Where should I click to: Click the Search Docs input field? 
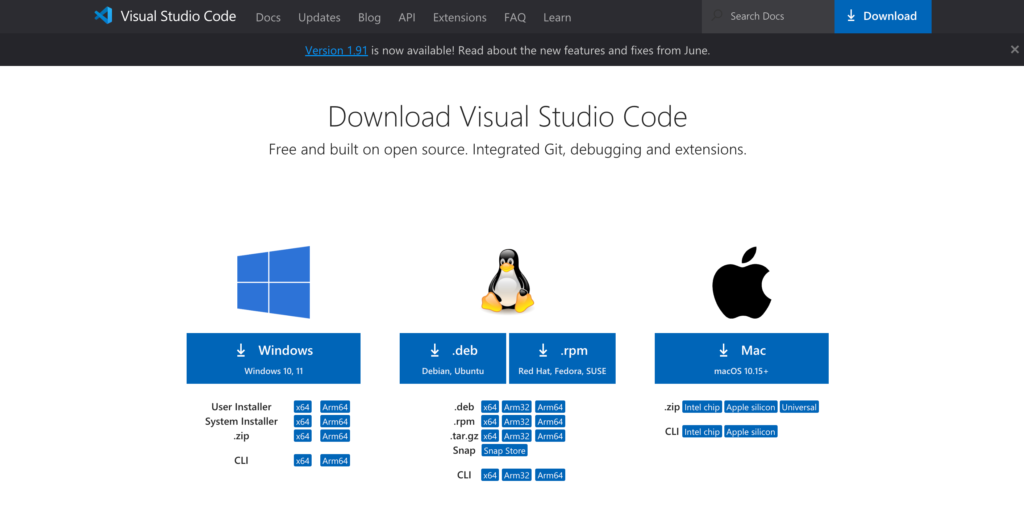(768, 16)
